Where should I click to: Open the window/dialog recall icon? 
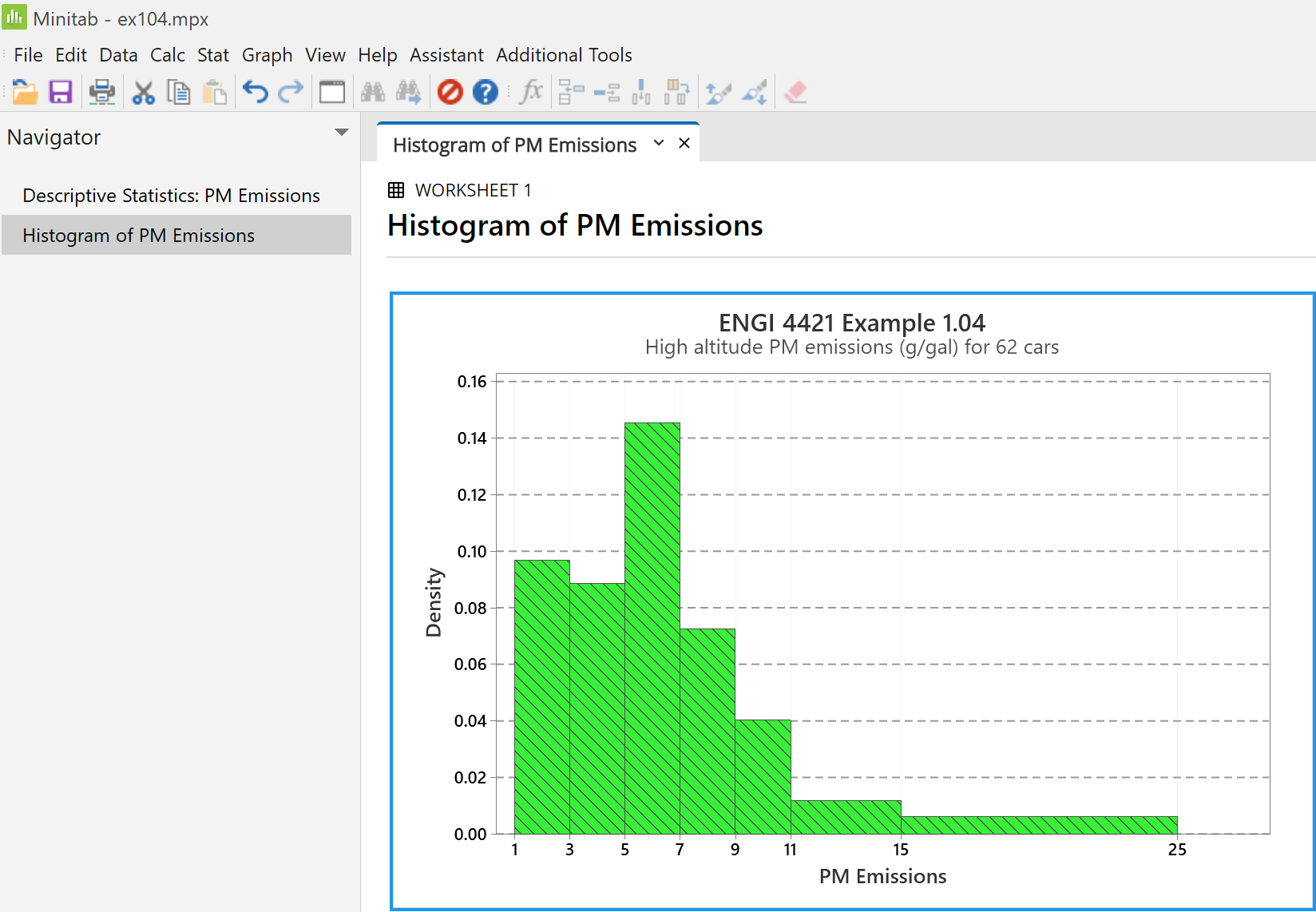332,93
